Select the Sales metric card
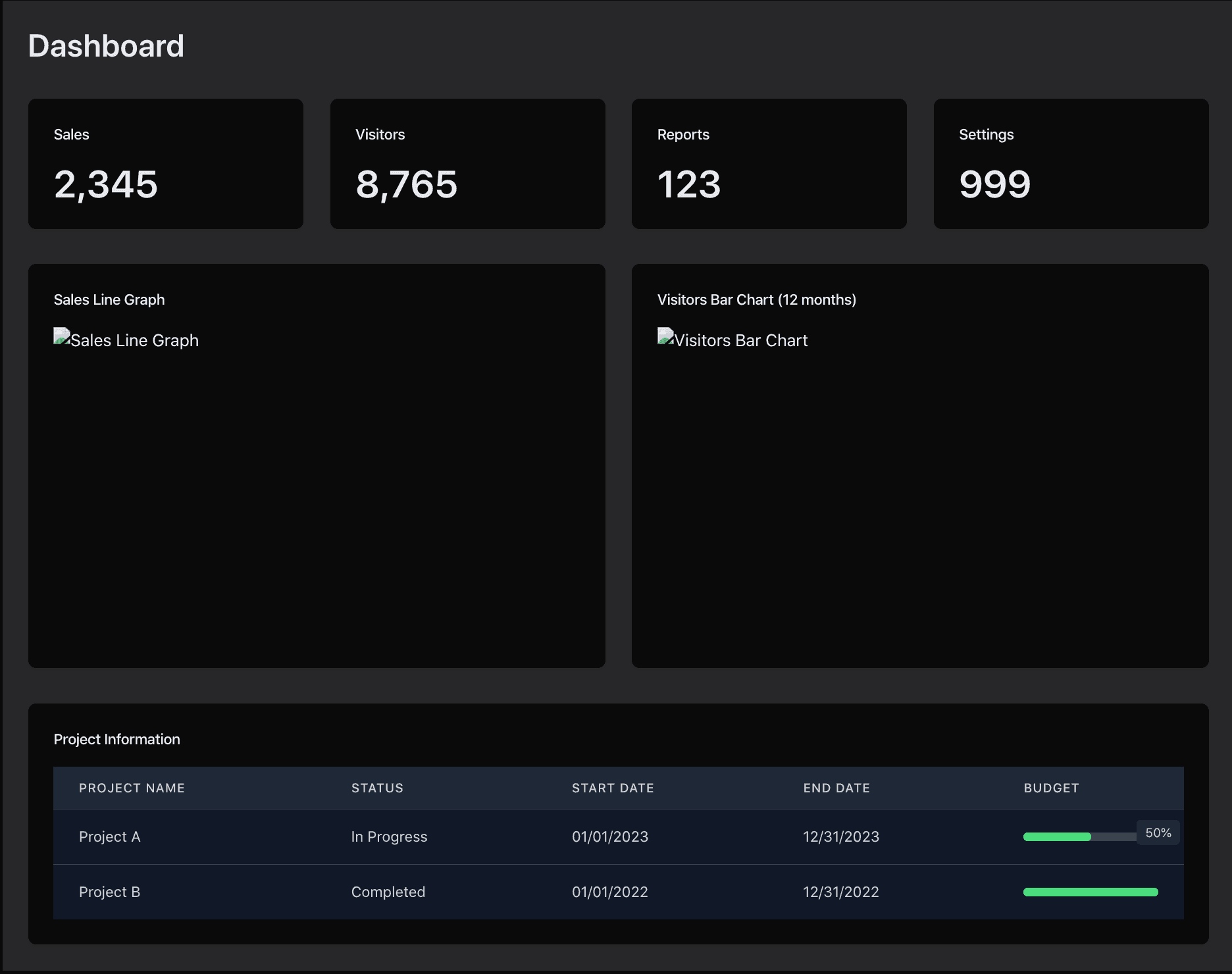The width and height of the screenshot is (1232, 974). click(x=165, y=163)
